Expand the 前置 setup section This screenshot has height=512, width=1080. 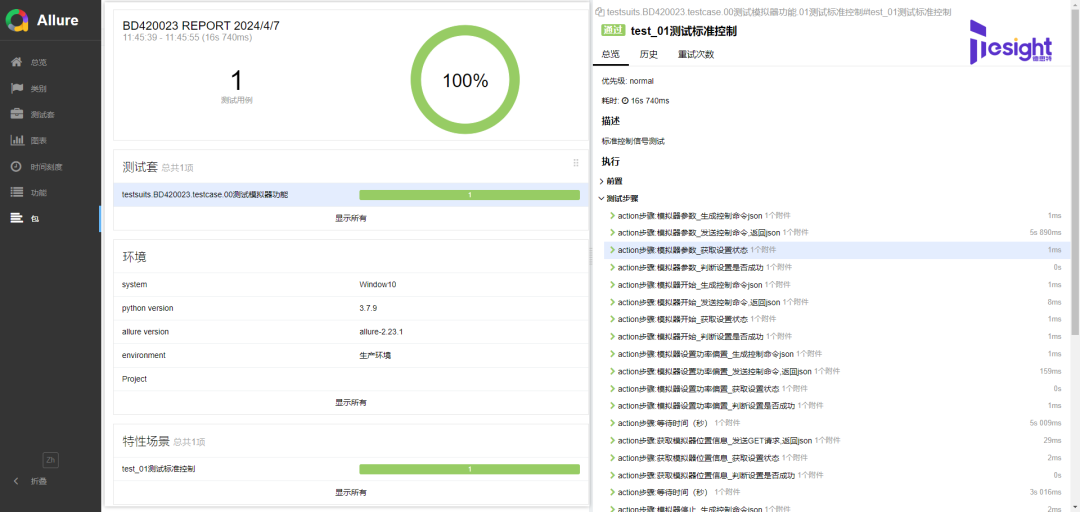point(612,181)
